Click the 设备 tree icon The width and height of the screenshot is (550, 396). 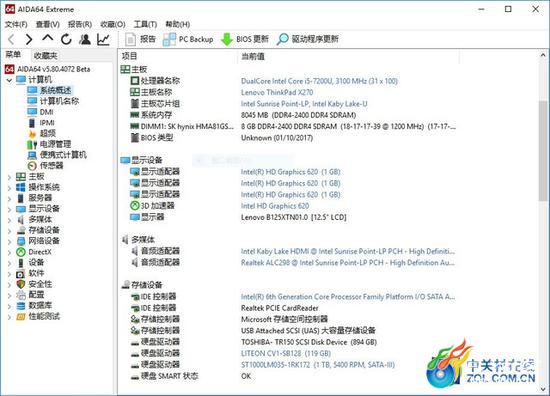pos(21,263)
